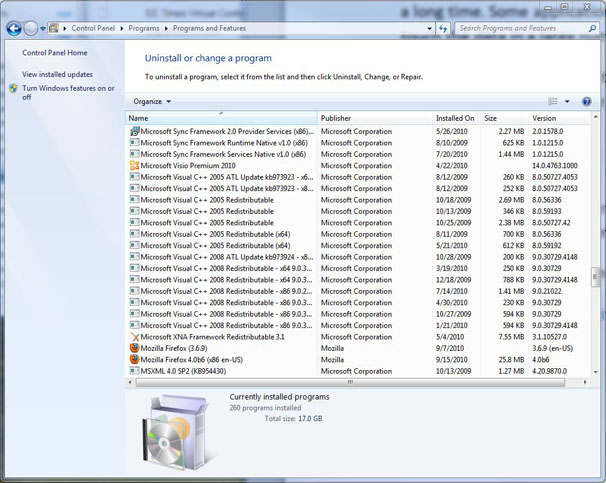Click the Back navigation arrow button
The image size is (606, 483).
pos(14,29)
